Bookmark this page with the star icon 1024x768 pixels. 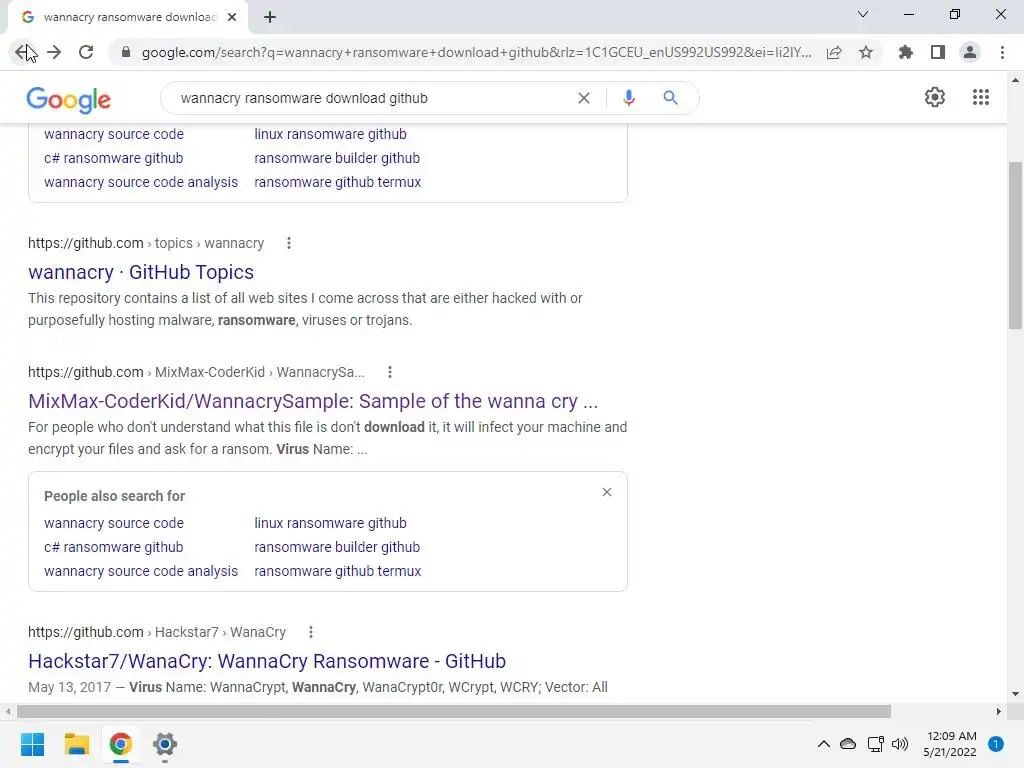click(866, 52)
